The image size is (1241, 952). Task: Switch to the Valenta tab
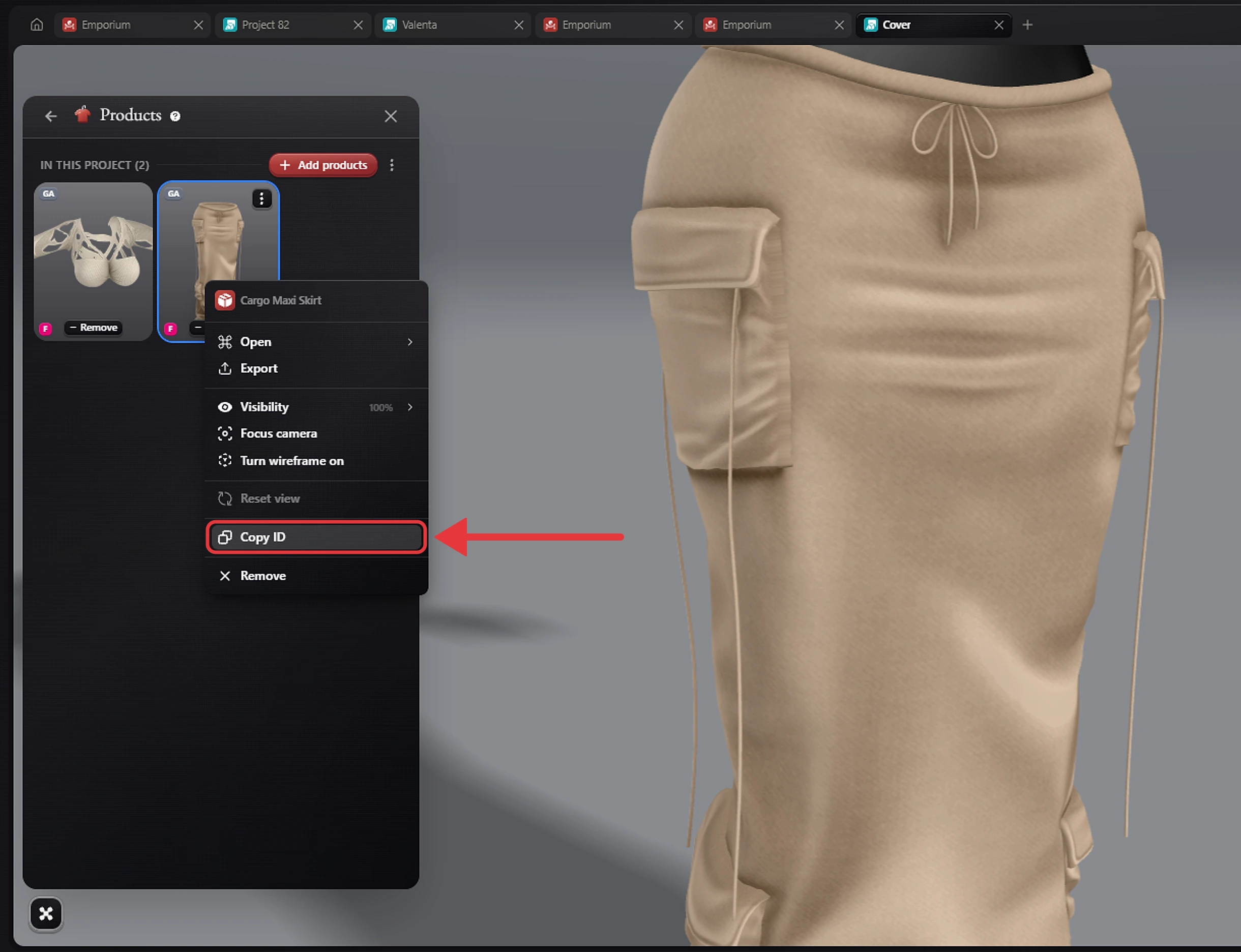[453, 25]
